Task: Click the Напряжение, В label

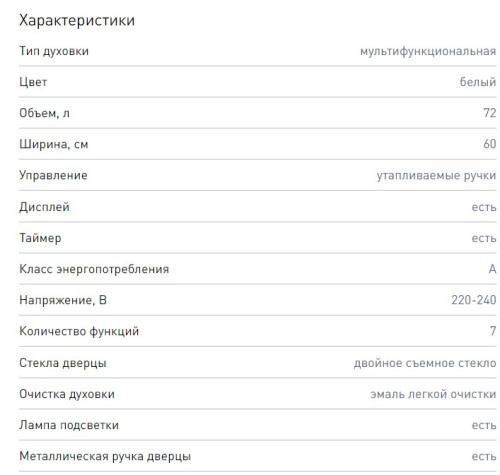Action: coord(63,300)
